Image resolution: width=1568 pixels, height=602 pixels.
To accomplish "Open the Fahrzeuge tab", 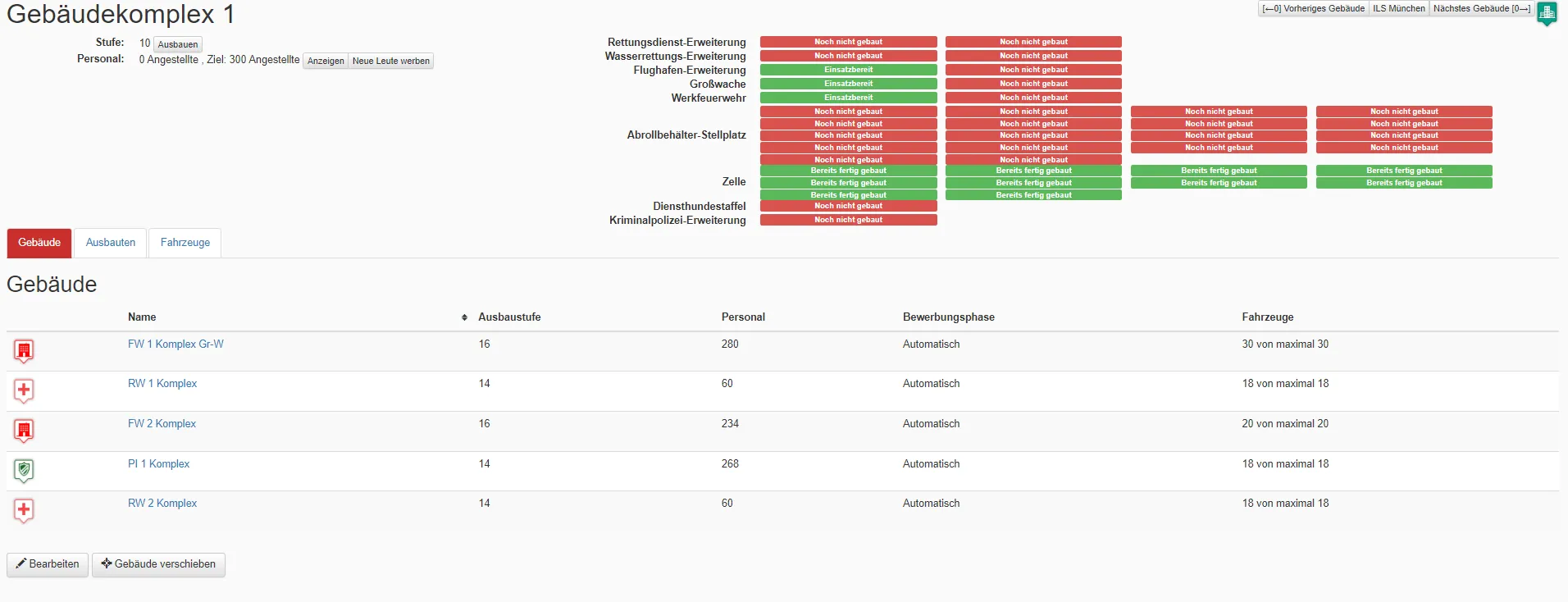I will pyautogui.click(x=185, y=243).
